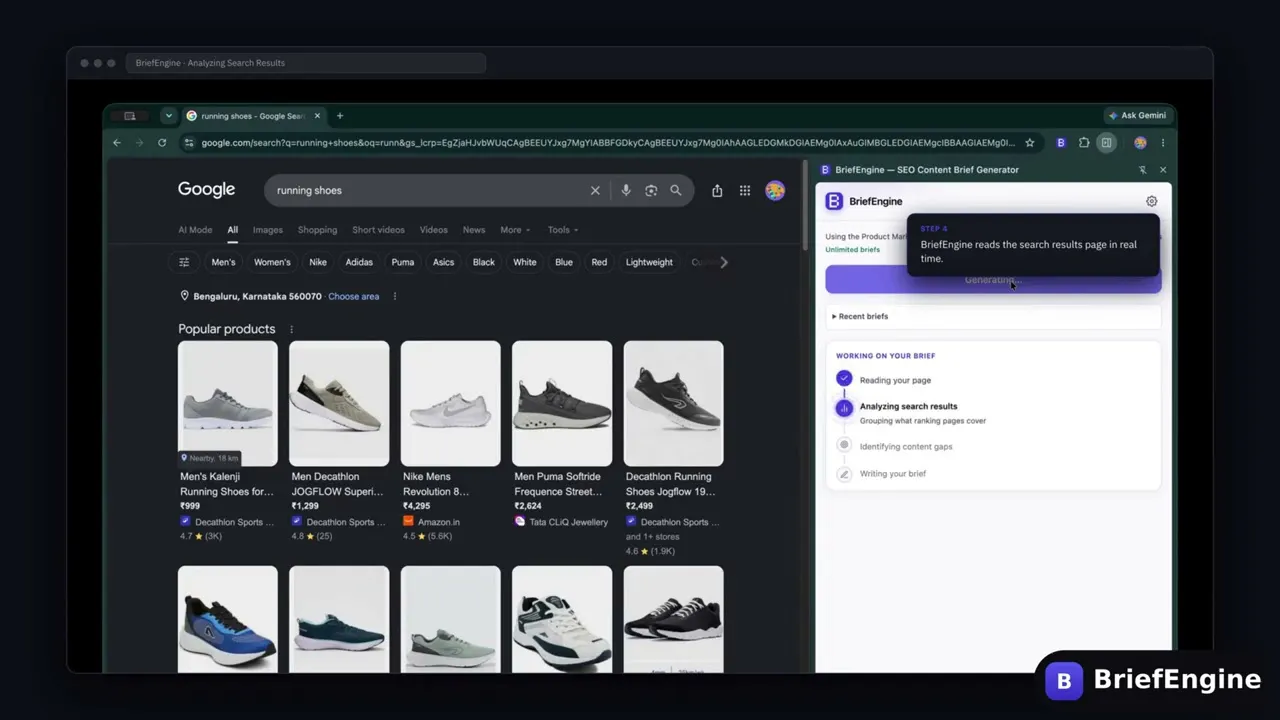Open the Short videos tab
The image size is (1280, 720).
[x=379, y=230]
